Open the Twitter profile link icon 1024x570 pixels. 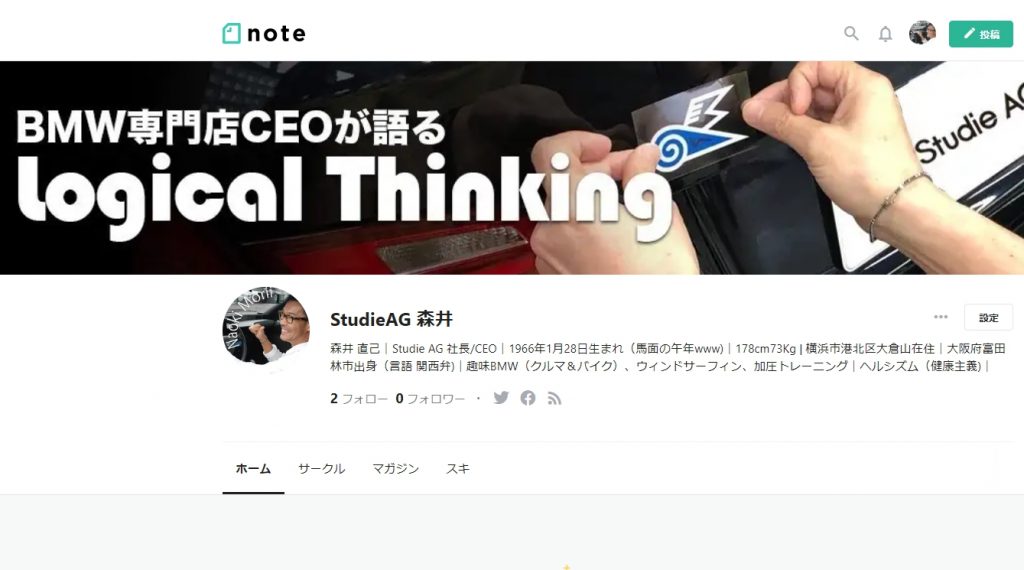[501, 398]
